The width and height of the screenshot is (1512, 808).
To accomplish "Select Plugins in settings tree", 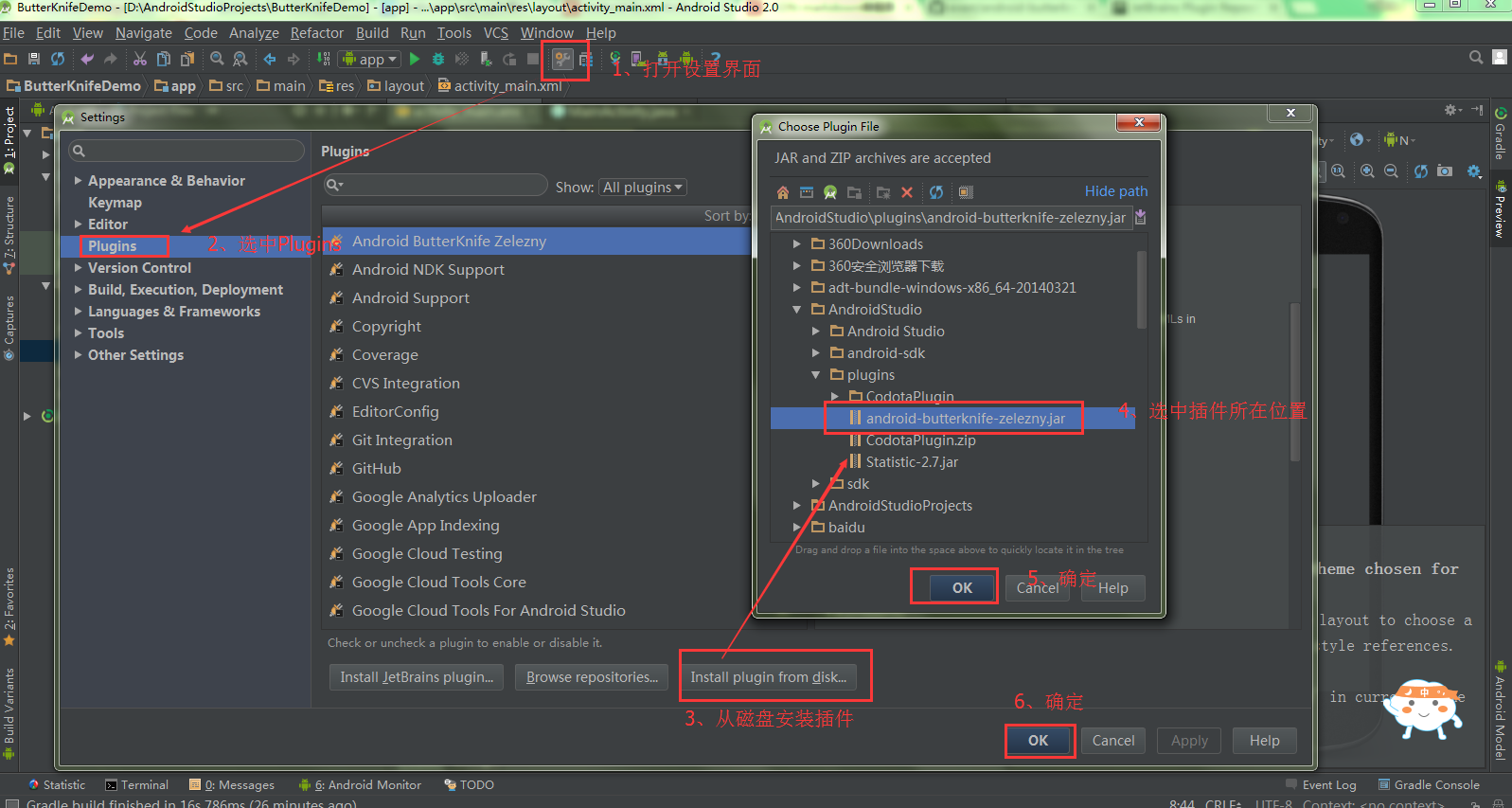I will tap(113, 246).
